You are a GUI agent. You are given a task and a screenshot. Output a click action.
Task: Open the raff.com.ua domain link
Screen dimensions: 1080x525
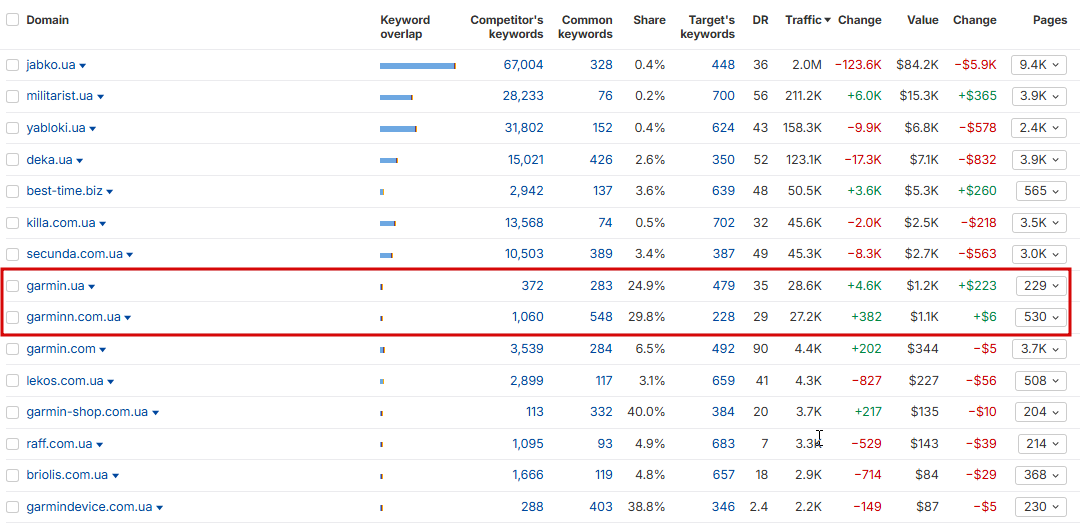click(x=59, y=444)
